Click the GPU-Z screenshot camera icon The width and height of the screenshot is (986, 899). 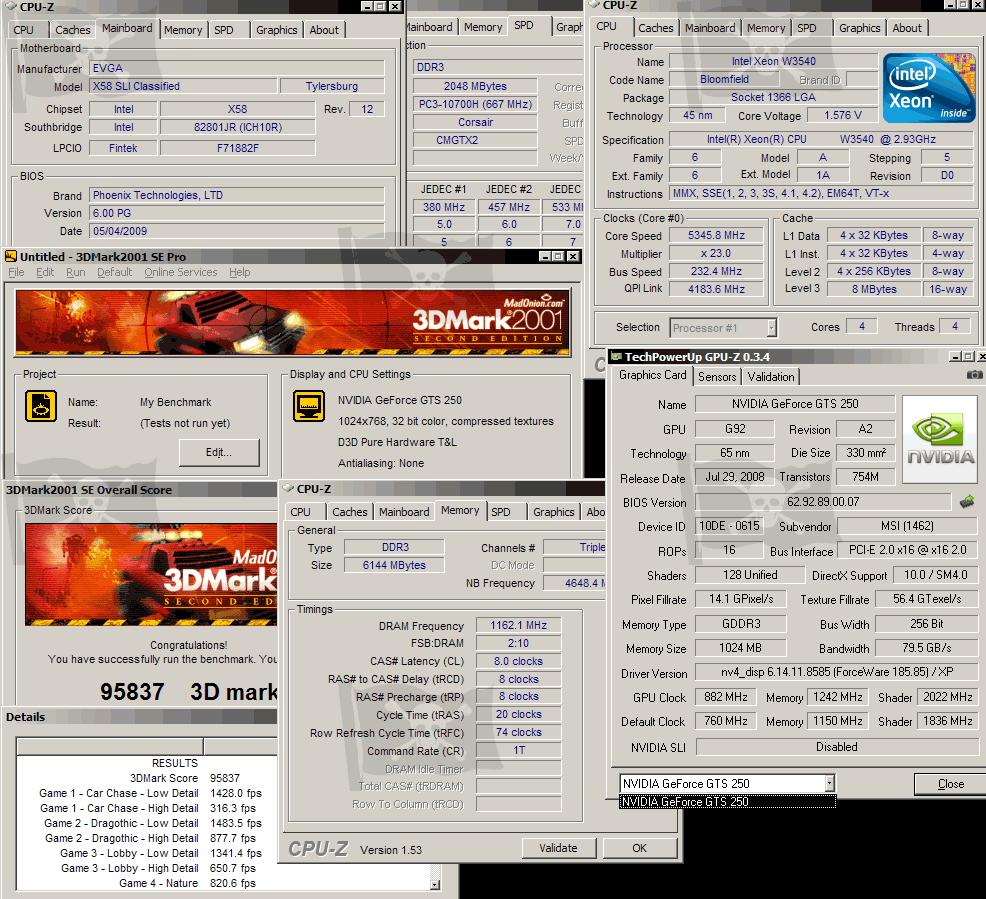(974, 375)
